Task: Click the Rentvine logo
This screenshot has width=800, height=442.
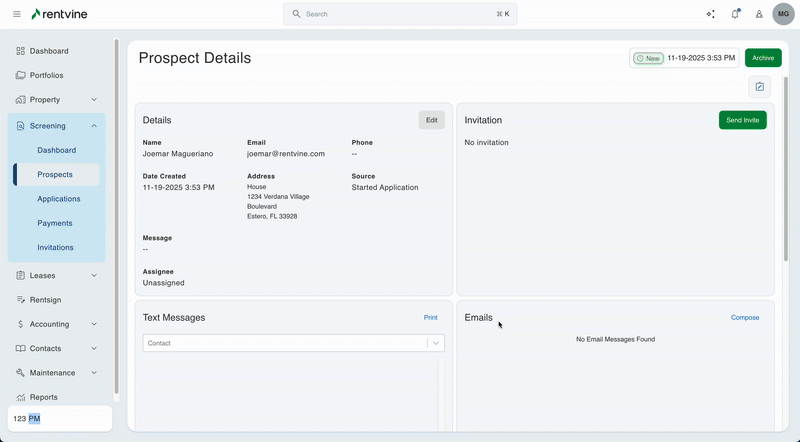Action: (63, 14)
